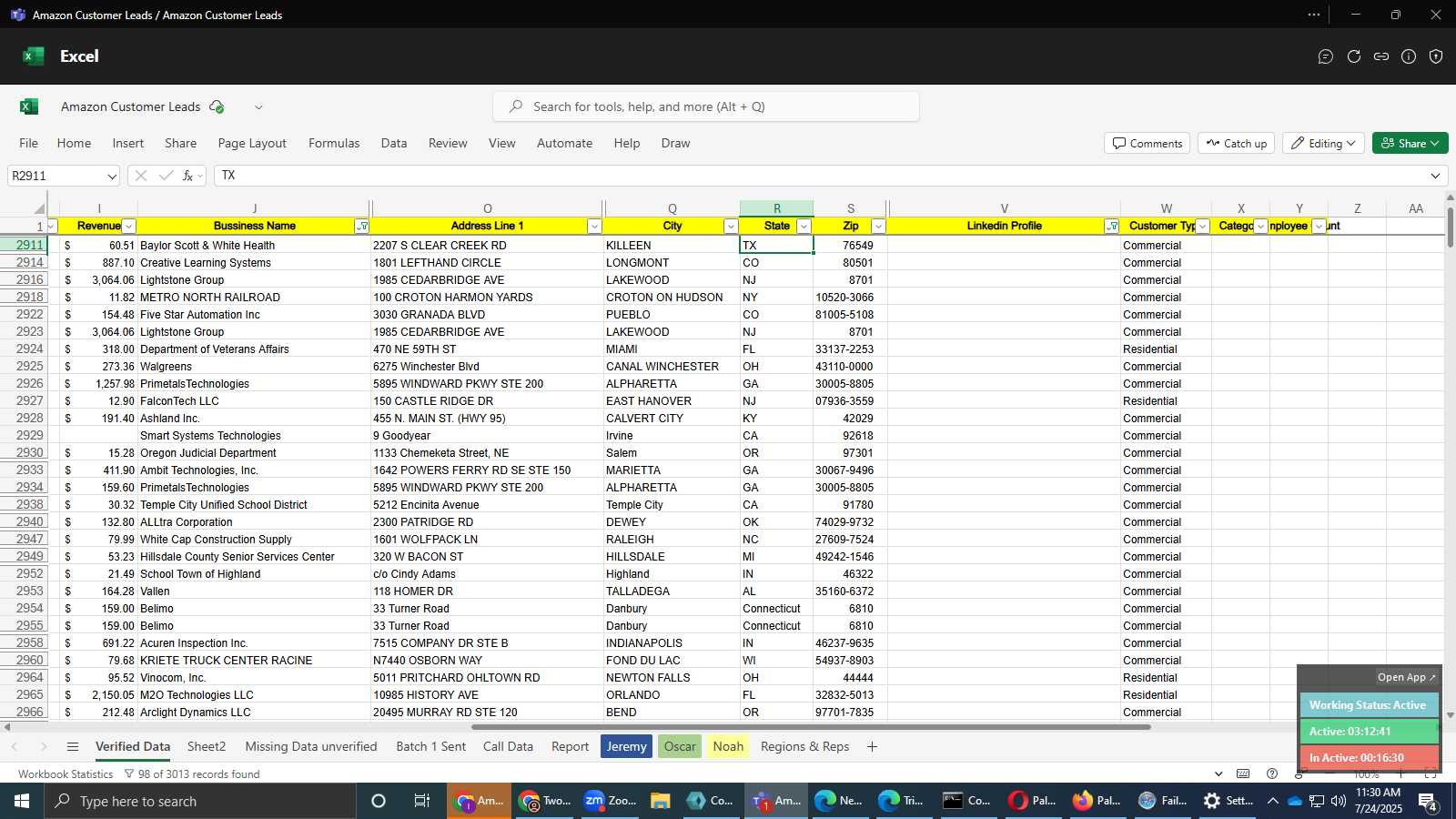Open the Editing mode dropdown
This screenshot has width=1456, height=819.
pyautogui.click(x=1322, y=143)
